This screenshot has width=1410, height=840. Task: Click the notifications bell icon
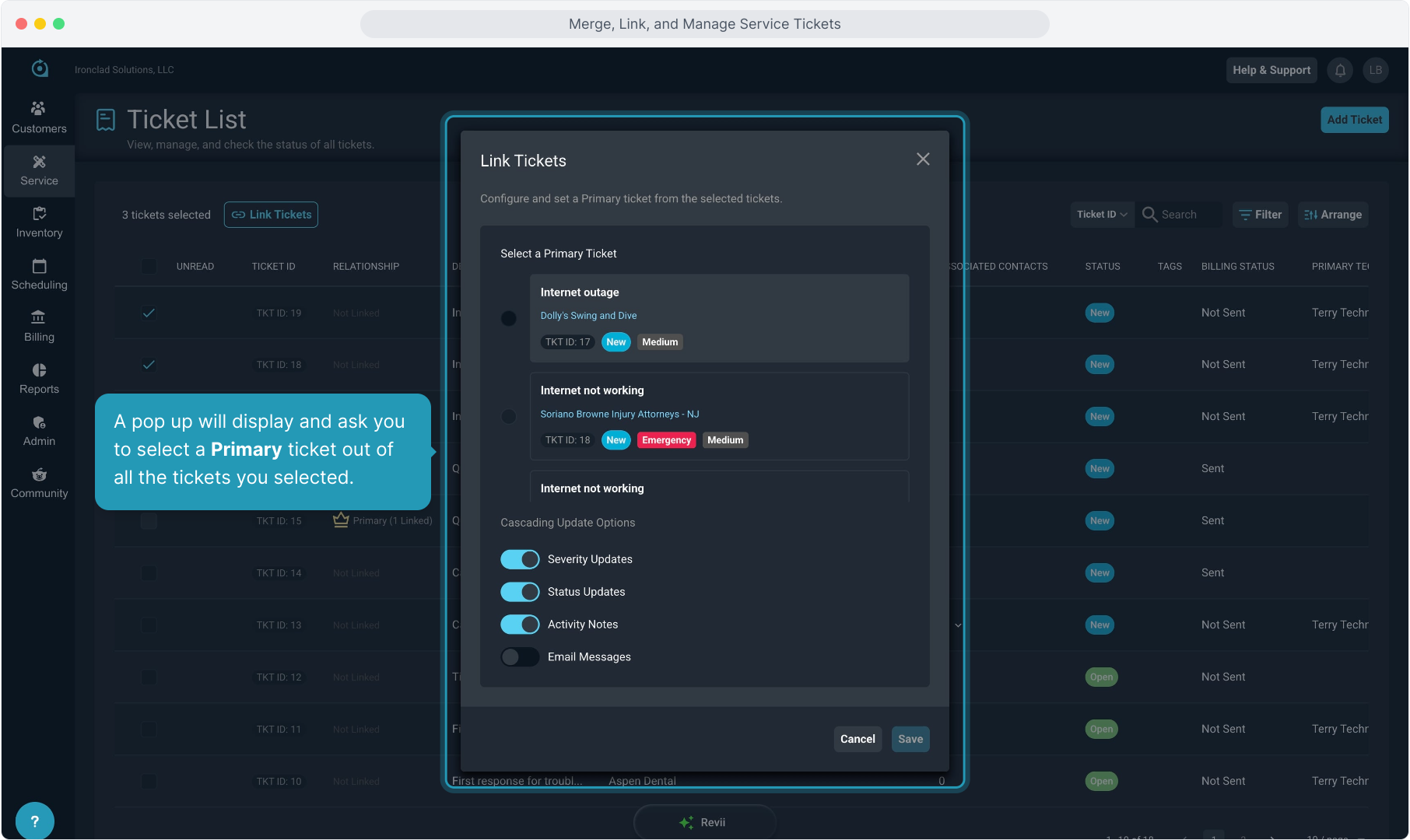click(1340, 70)
